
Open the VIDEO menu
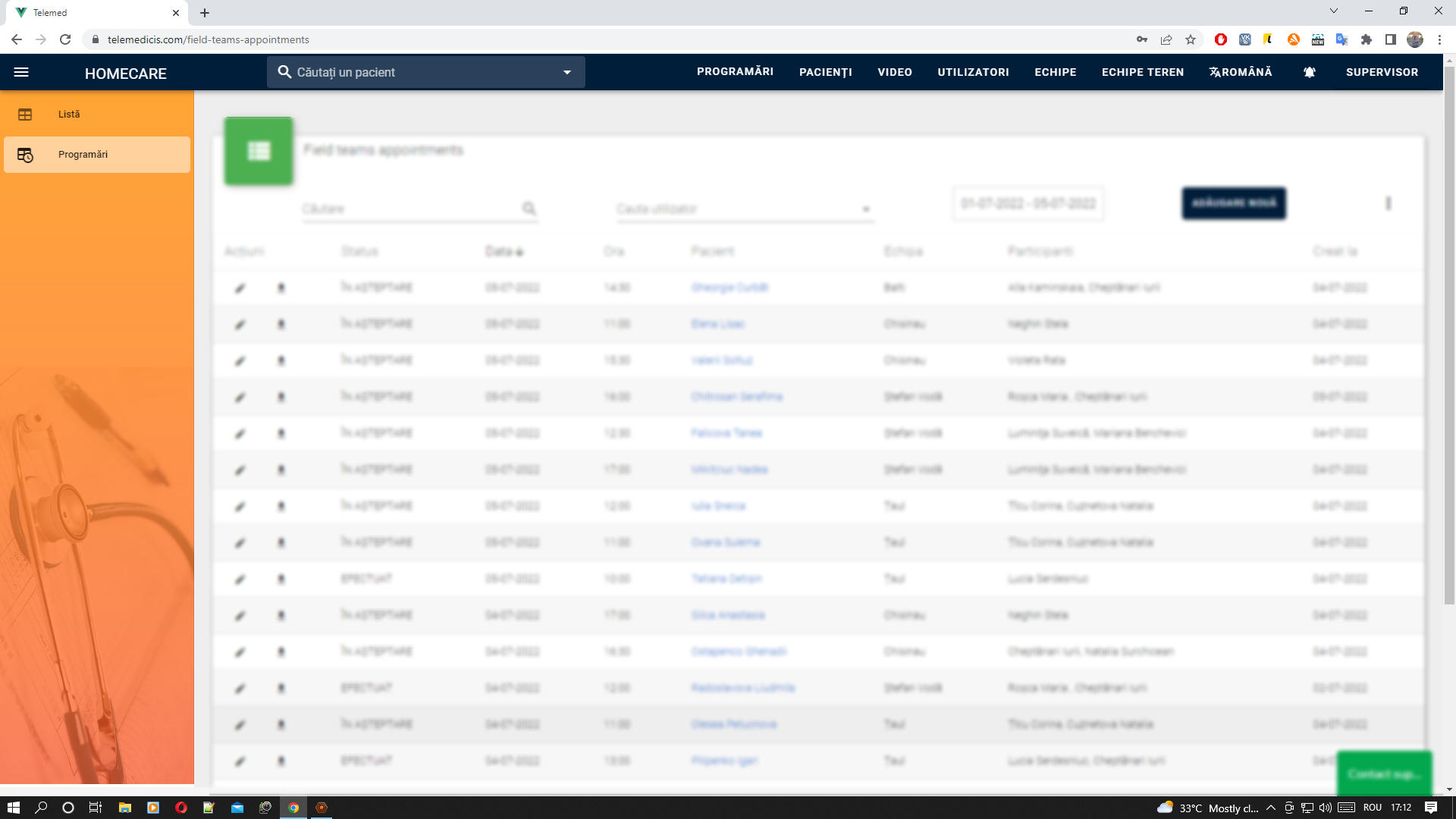[x=895, y=72]
